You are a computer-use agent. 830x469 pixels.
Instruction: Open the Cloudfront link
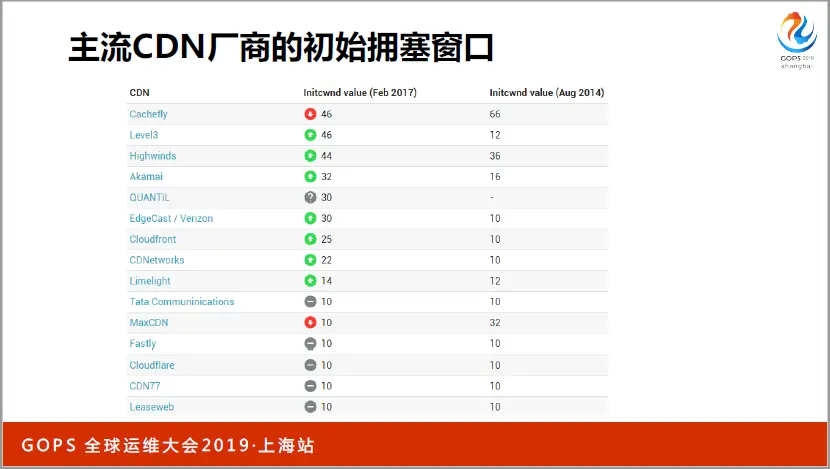[x=152, y=239]
